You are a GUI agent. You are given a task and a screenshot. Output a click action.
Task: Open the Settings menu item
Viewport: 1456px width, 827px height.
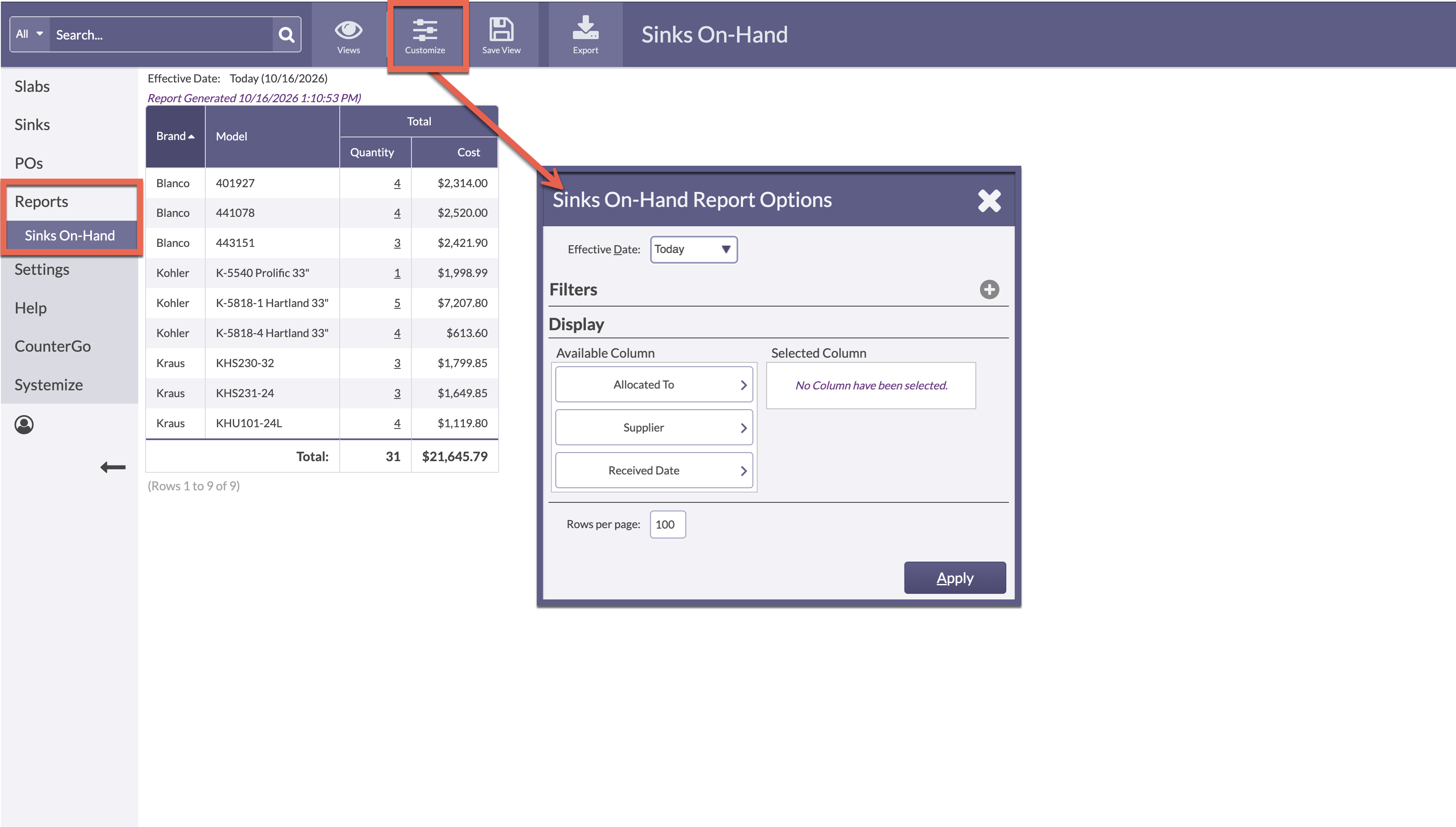click(x=42, y=269)
